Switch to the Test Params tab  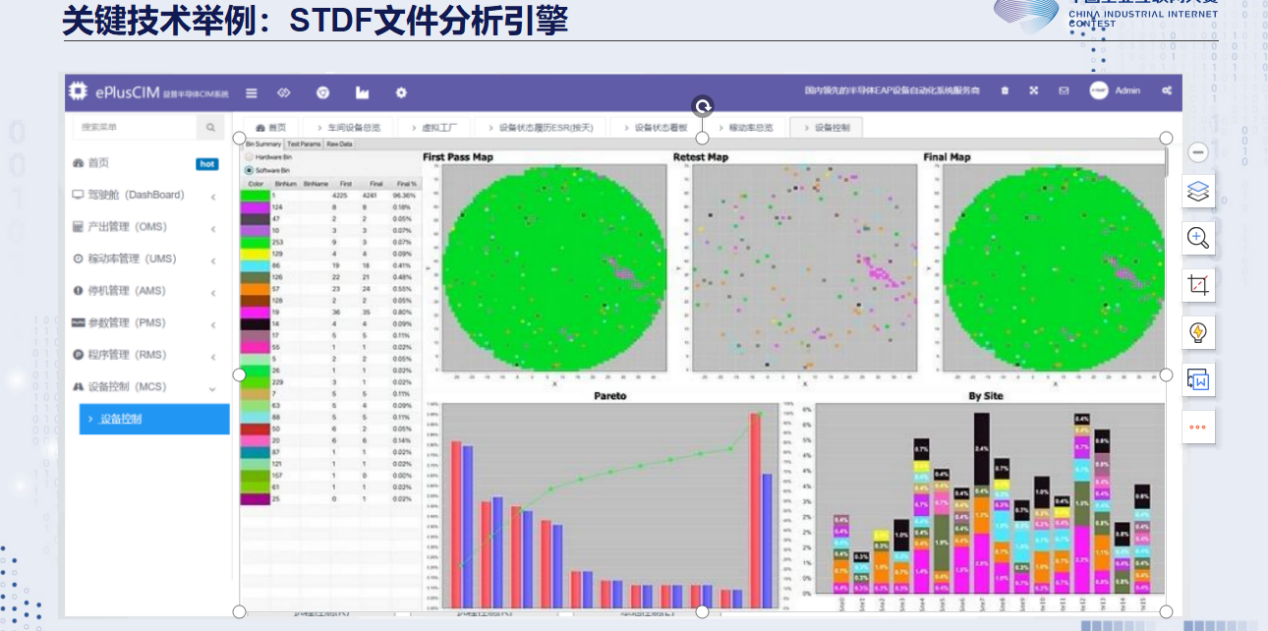point(303,144)
